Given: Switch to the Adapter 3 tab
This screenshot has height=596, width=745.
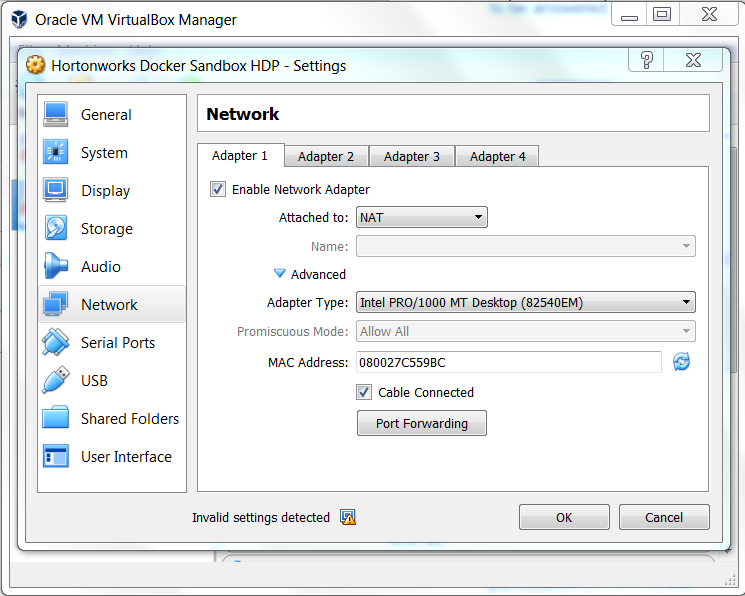Looking at the screenshot, I should (412, 156).
